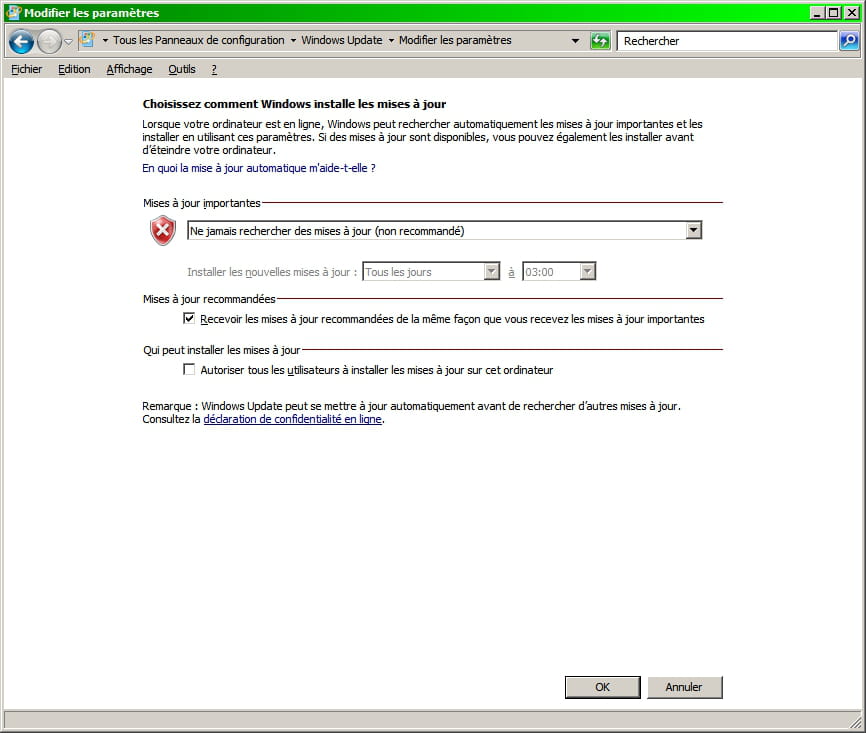866x733 pixels.
Task: Click 'Mises à jour recommandées' section label
Action: [209, 299]
